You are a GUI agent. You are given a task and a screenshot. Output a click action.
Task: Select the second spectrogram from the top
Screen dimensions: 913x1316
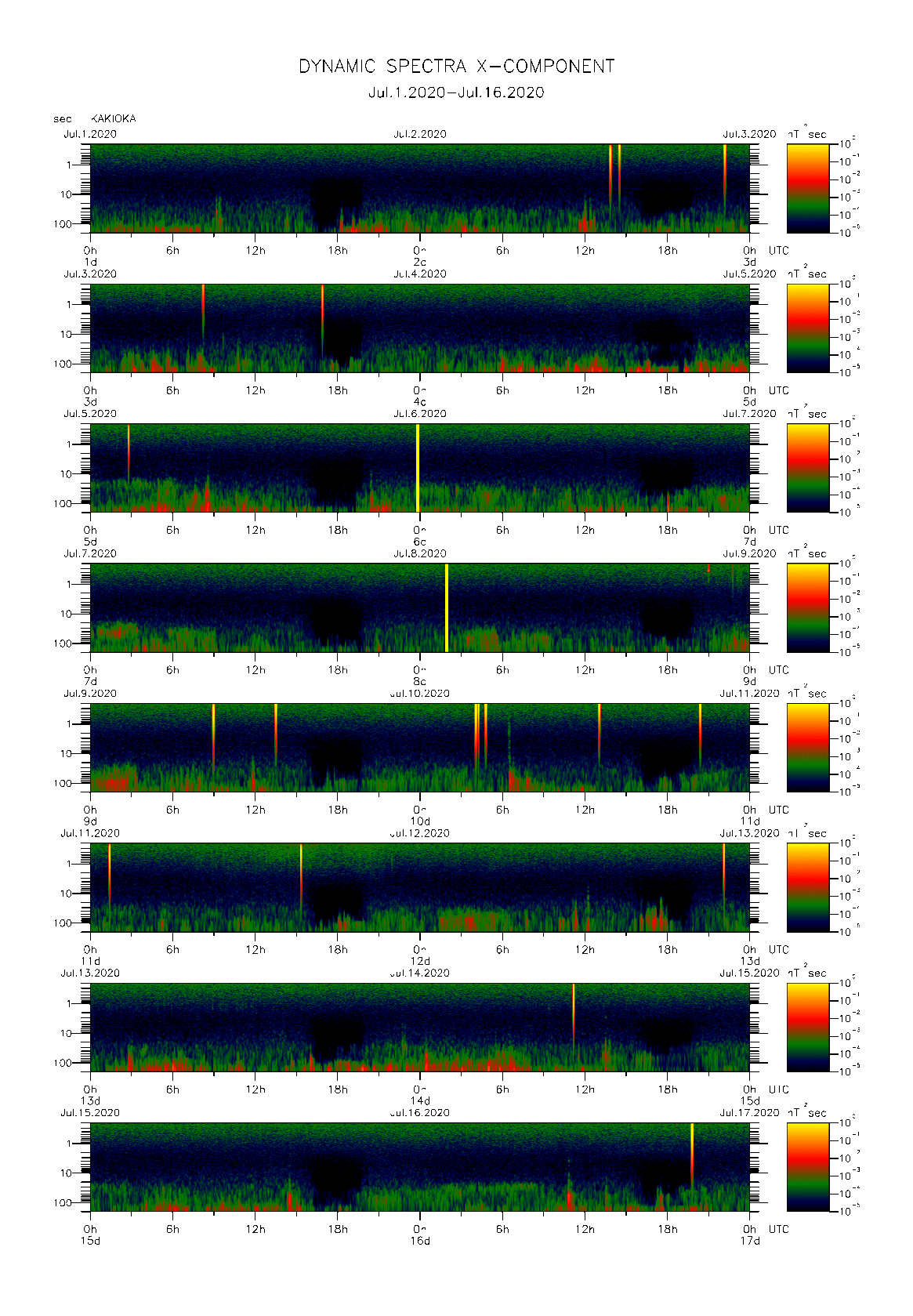tap(419, 328)
